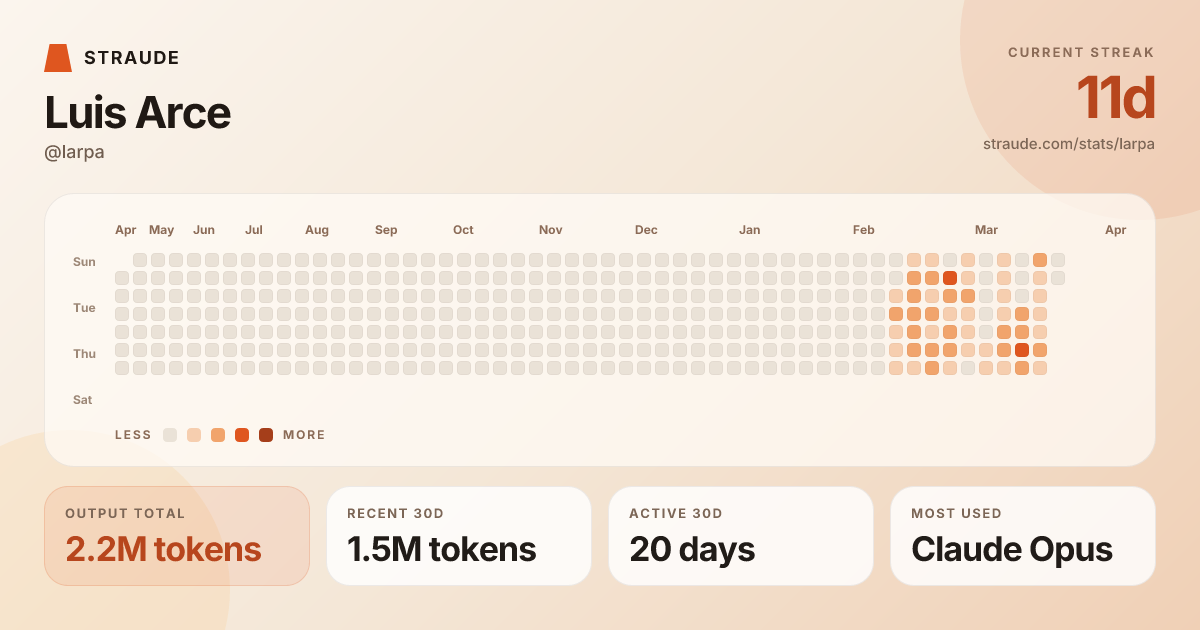Open the Output Total 2.2M tokens card
1200x630 pixels.
coord(177,536)
